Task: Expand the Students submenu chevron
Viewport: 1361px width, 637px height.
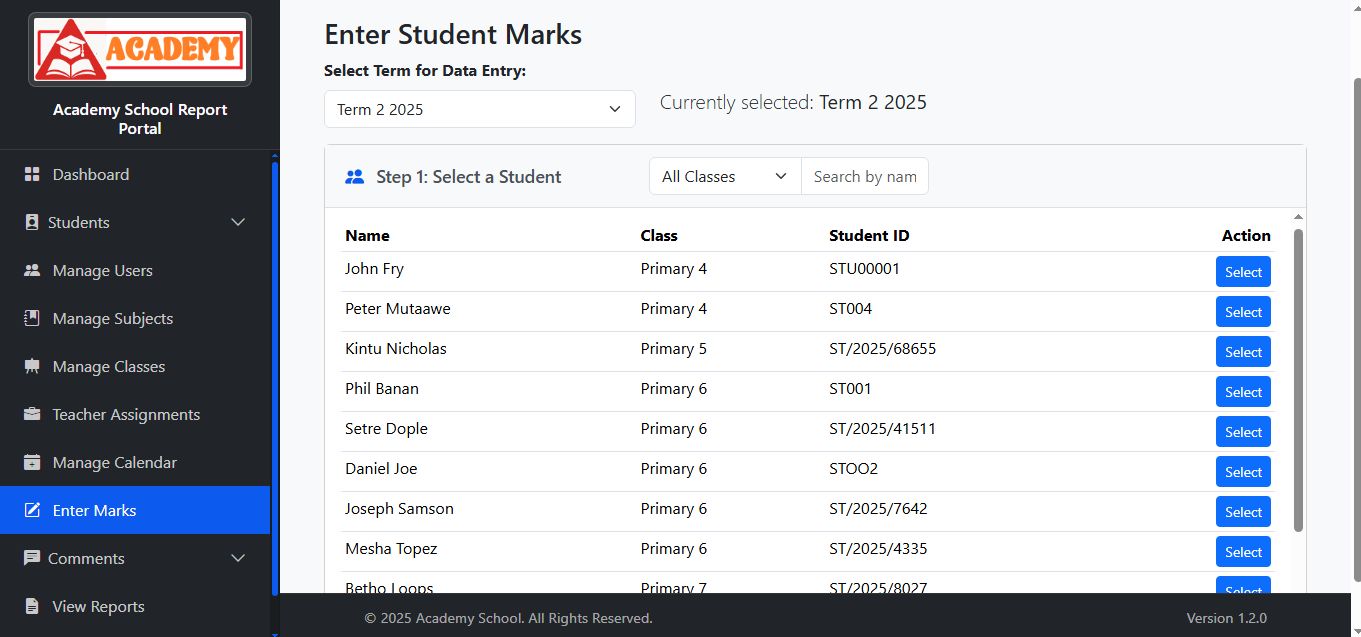Action: tap(238, 222)
